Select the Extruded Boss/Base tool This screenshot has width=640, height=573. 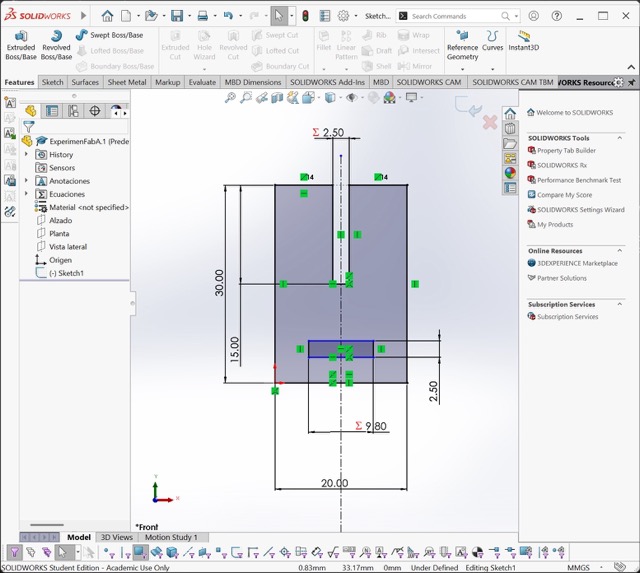[21, 46]
